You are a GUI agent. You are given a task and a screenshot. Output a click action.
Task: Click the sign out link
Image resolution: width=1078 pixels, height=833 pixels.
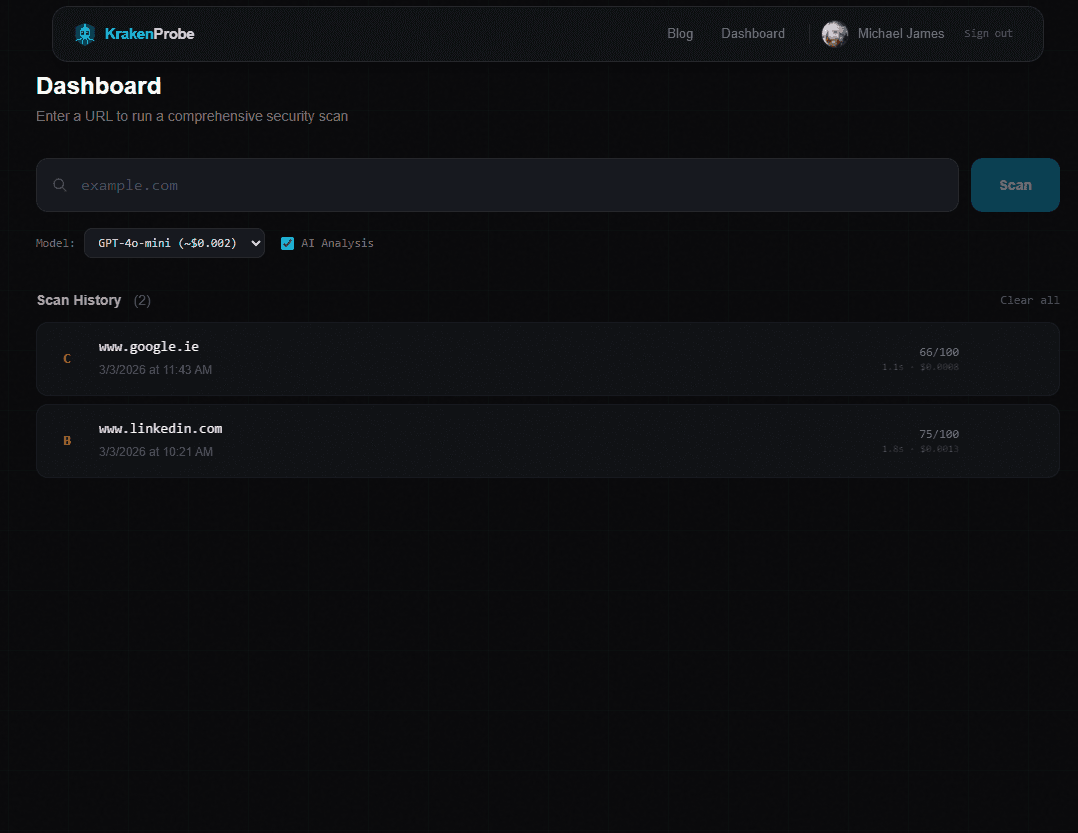point(988,33)
